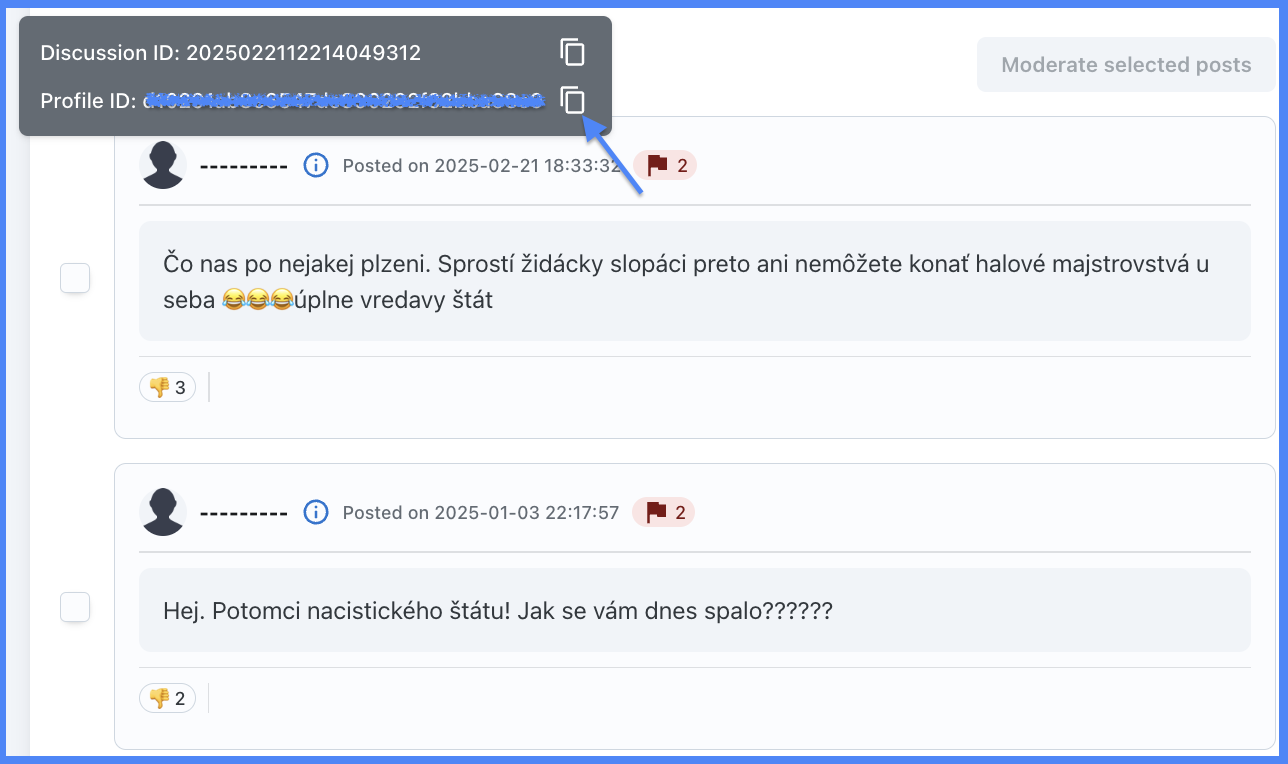The width and height of the screenshot is (1288, 764).
Task: Click the post text starting 'Čo nas po nejakej plzeni'
Action: click(686, 281)
